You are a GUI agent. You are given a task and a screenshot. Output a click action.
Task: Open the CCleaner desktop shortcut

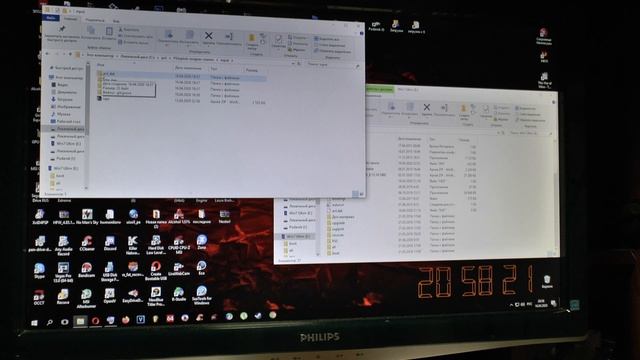point(87,244)
